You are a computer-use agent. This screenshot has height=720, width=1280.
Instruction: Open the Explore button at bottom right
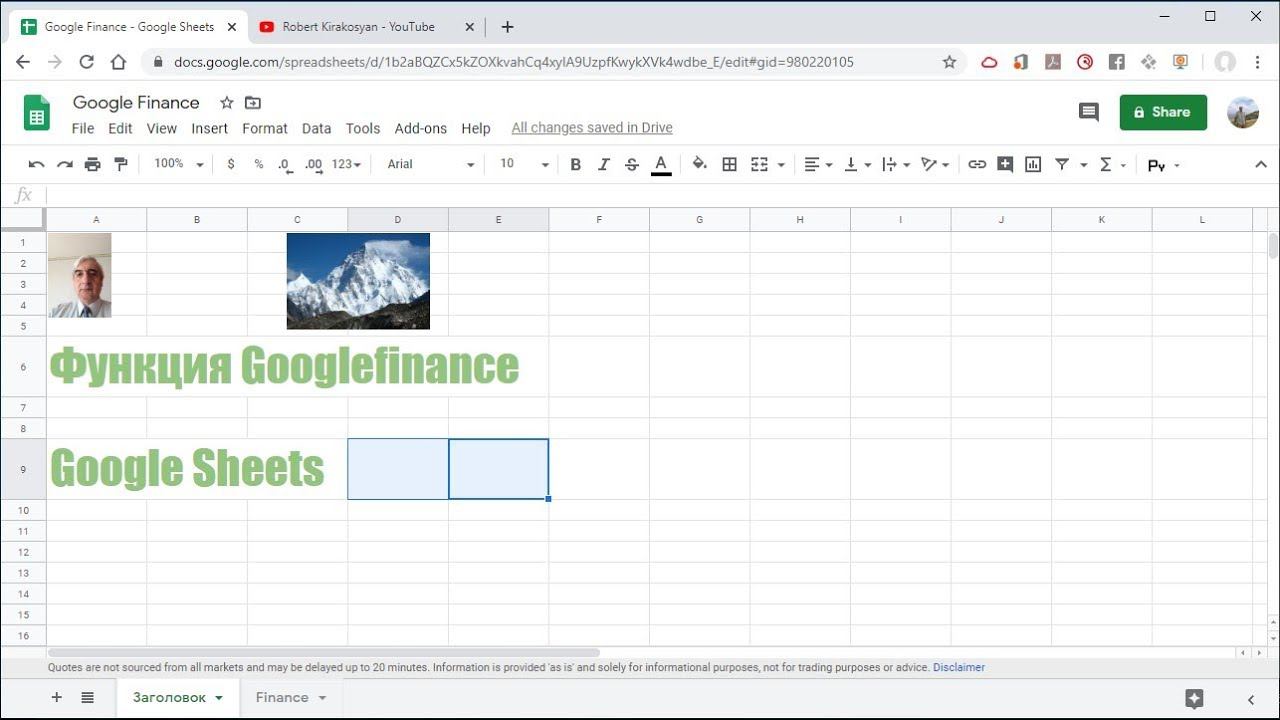click(x=1194, y=698)
